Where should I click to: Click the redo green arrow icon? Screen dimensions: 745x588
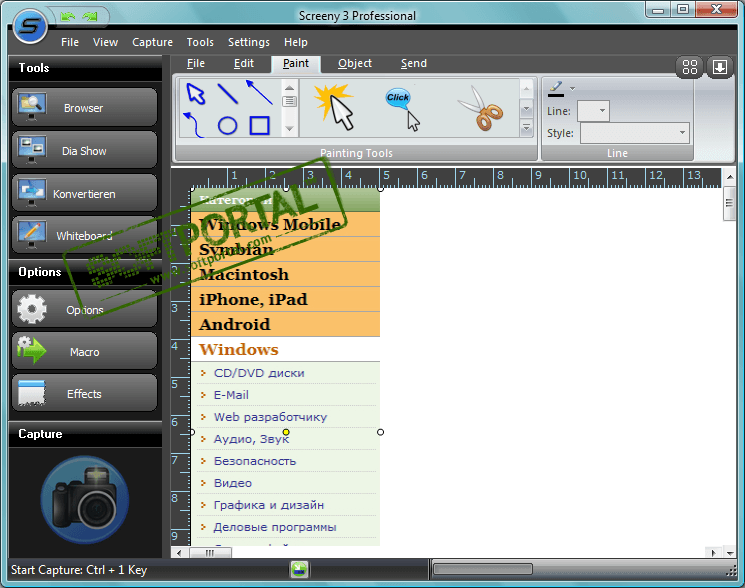click(x=89, y=17)
